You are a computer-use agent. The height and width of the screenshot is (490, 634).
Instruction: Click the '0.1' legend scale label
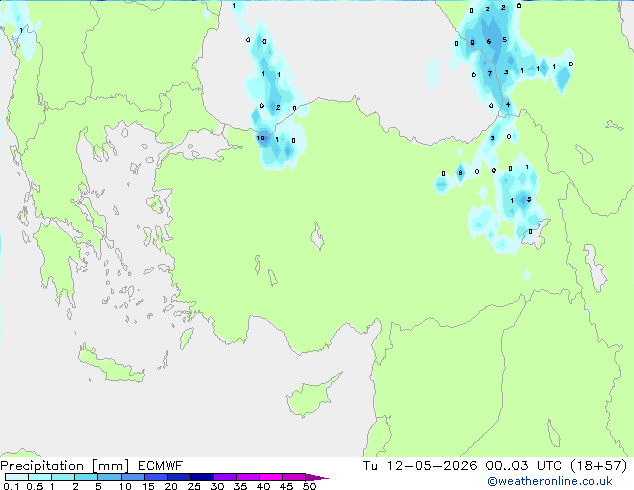click(x=11, y=486)
